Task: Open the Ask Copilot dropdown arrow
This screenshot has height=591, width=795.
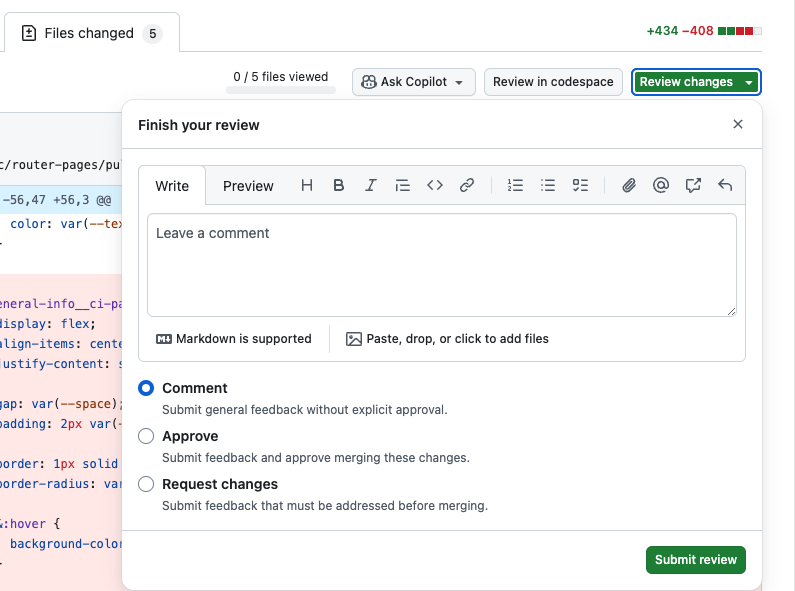Action: tap(459, 83)
